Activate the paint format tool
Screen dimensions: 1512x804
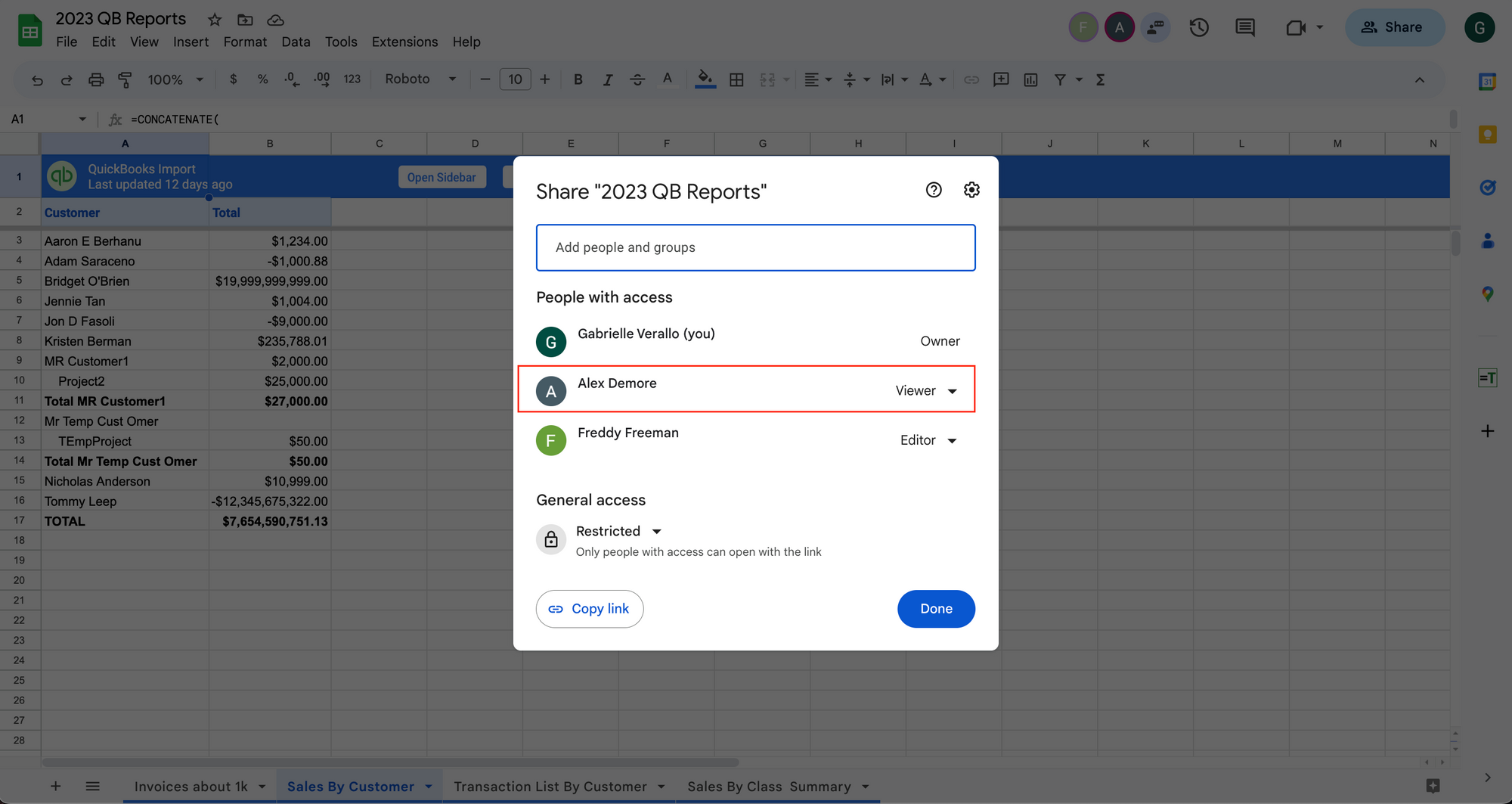[125, 79]
